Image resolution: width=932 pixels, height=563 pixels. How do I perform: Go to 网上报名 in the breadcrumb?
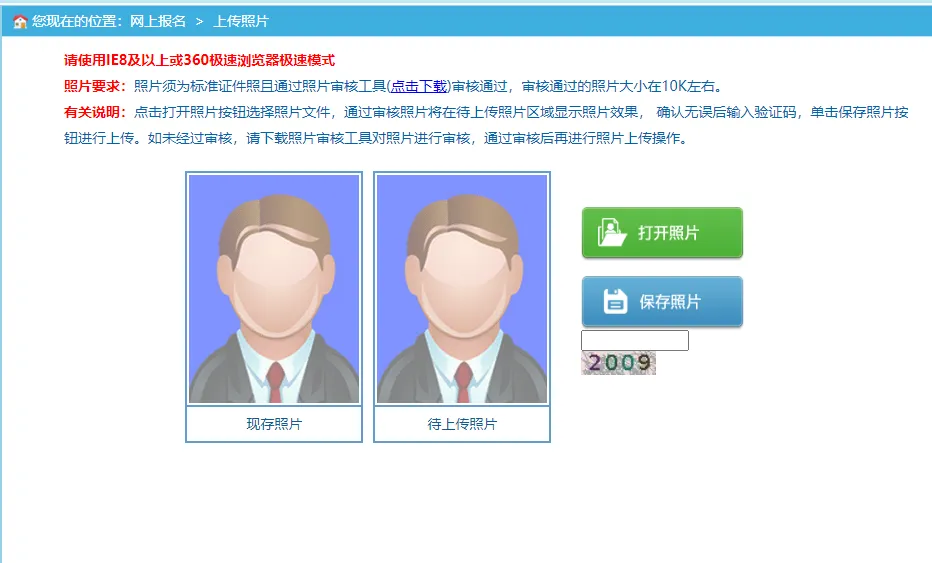click(x=158, y=21)
